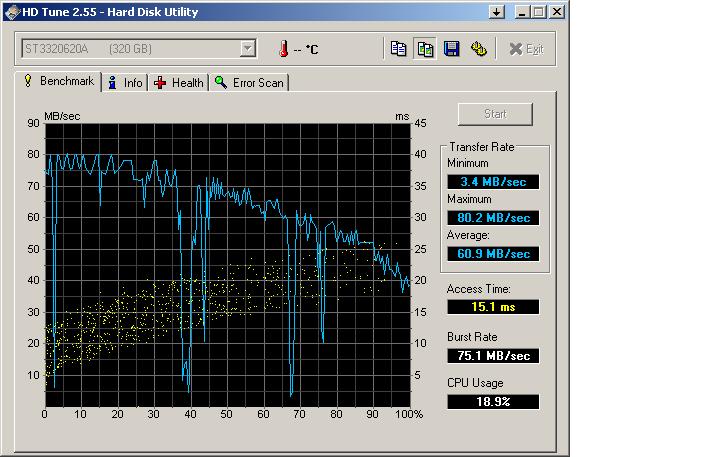
Task: Click the 3.4 MB/sec minimum value
Action: (x=493, y=182)
